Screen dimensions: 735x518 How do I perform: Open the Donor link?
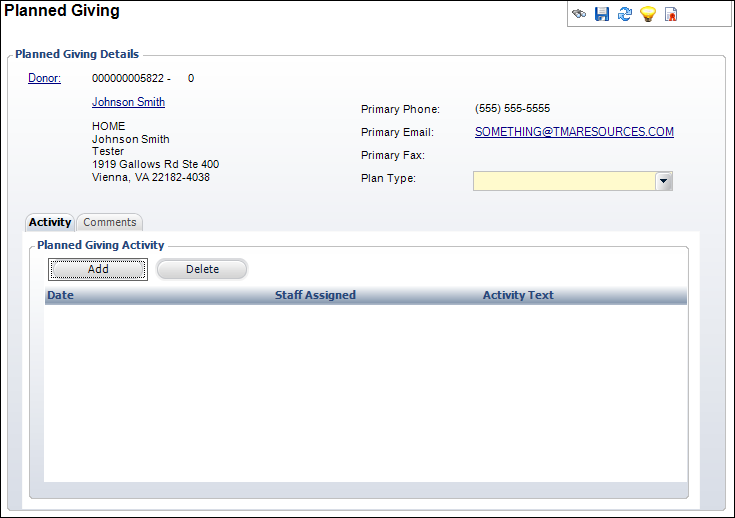(45, 78)
